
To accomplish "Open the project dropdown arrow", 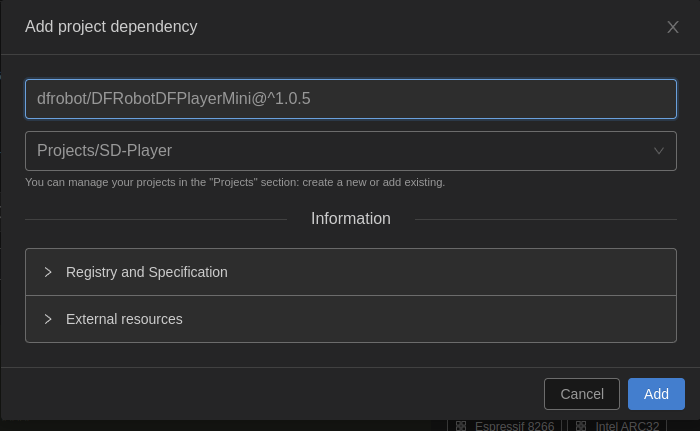I will tap(659, 151).
